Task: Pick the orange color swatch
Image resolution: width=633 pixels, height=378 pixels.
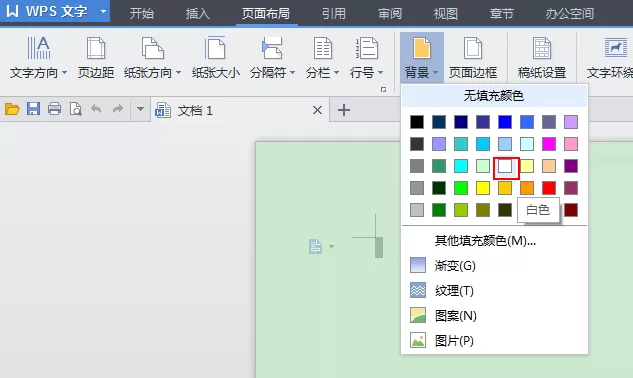Action: coord(527,188)
